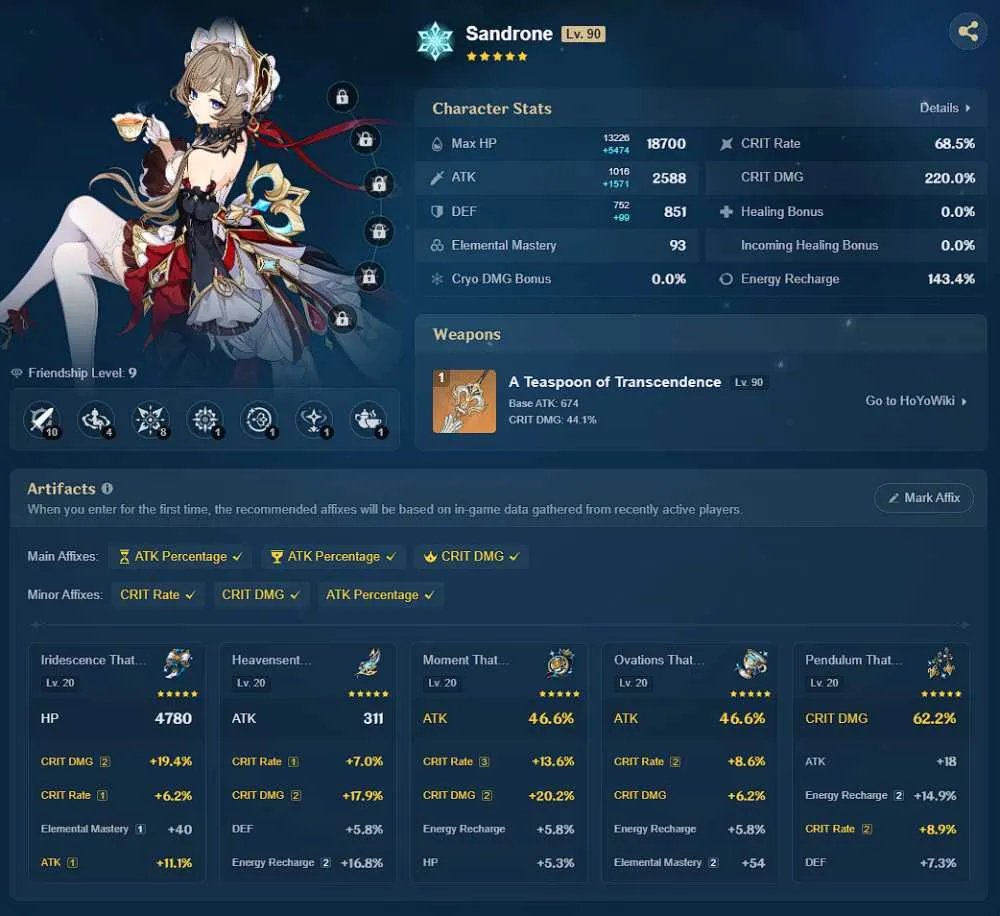The width and height of the screenshot is (1000, 916).
Task: Click the ATK 2588 stat row
Action: pyautogui.click(x=557, y=178)
